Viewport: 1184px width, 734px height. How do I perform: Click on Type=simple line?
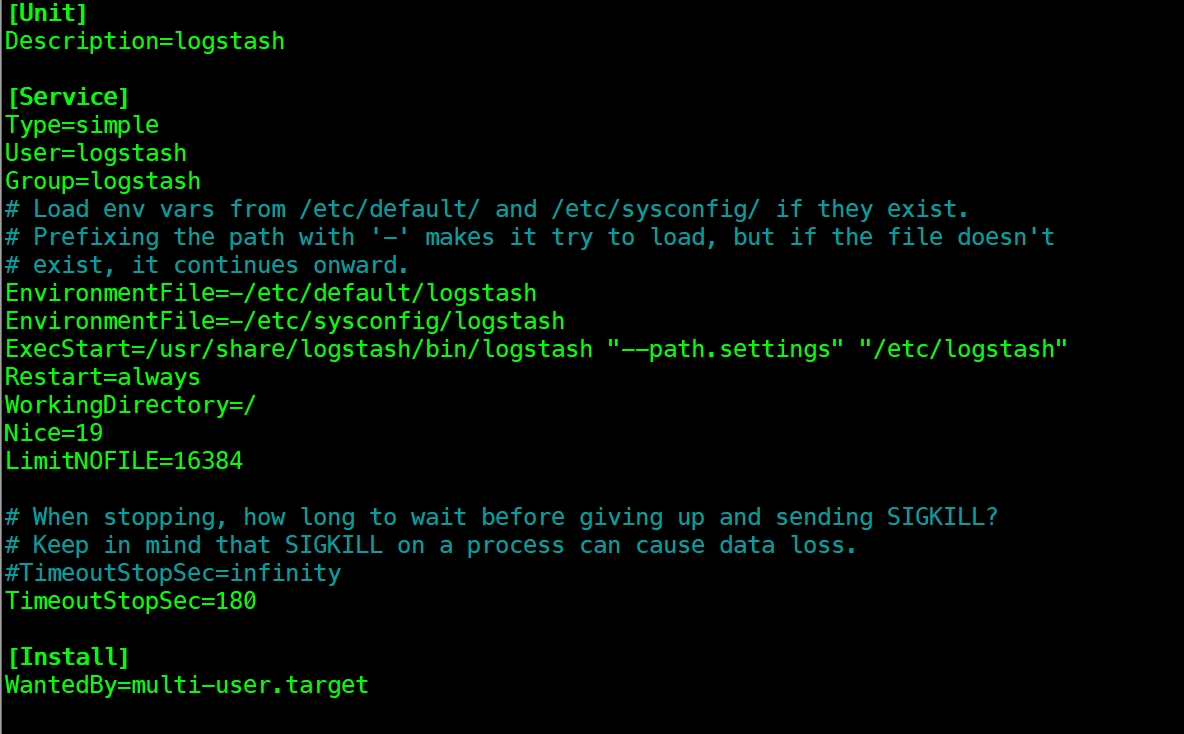(x=82, y=125)
